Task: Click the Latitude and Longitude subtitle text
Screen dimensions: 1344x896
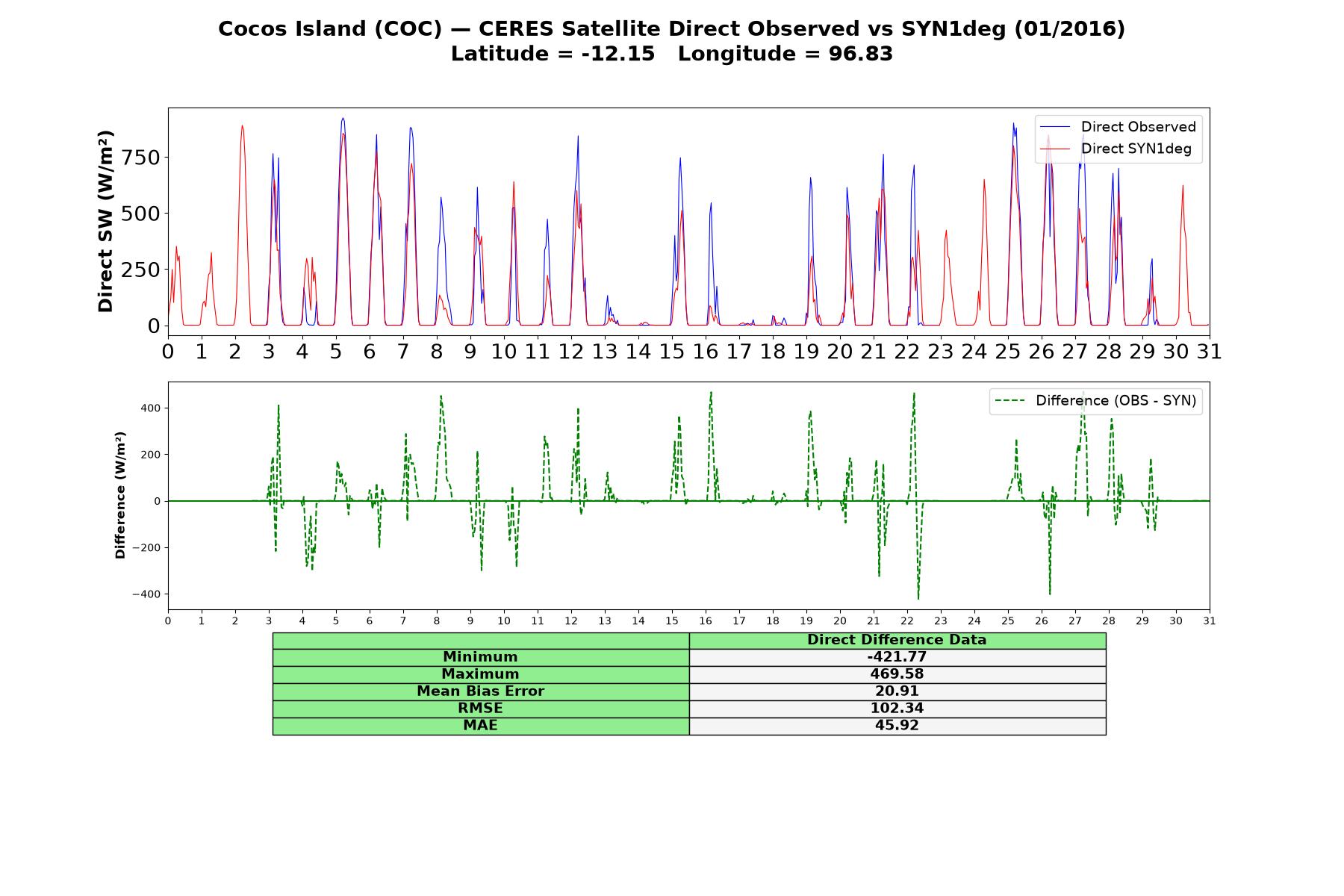Action: click(672, 54)
